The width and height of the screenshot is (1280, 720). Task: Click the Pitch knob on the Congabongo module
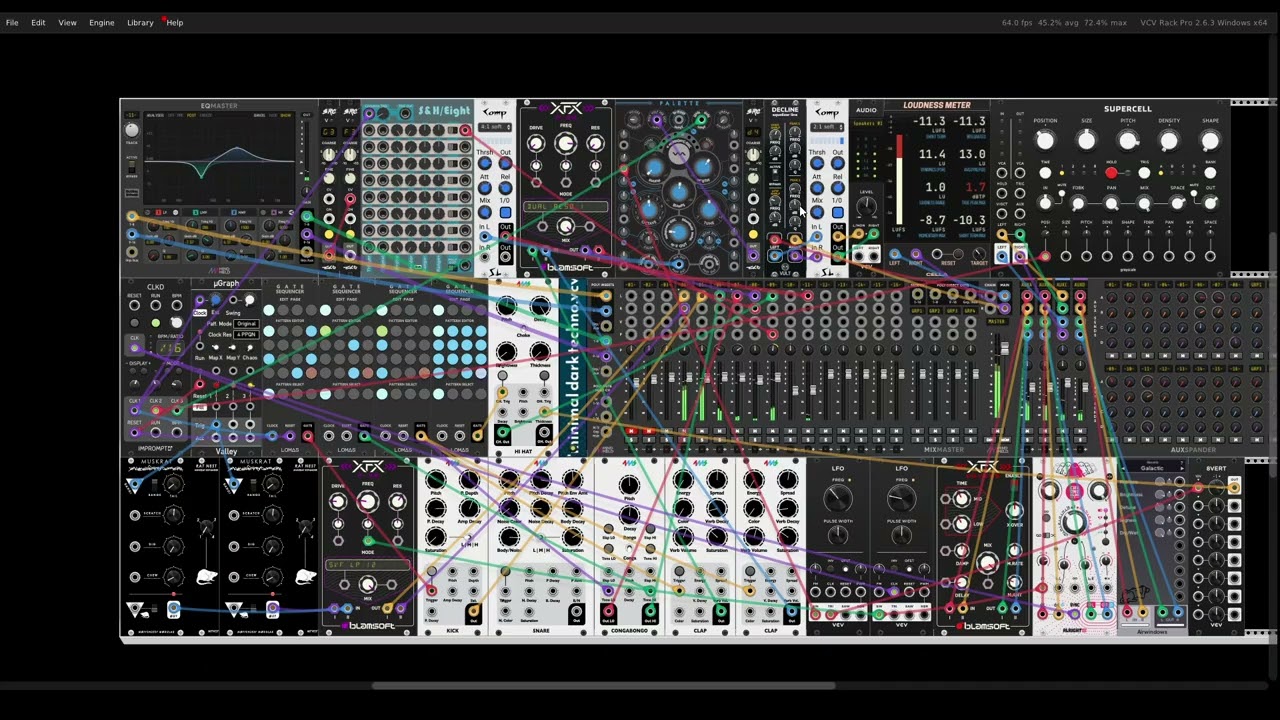(629, 487)
